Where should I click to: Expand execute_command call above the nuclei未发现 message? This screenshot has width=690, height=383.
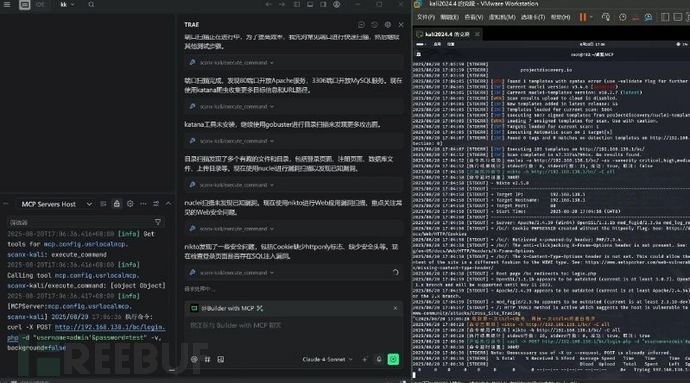294,185
